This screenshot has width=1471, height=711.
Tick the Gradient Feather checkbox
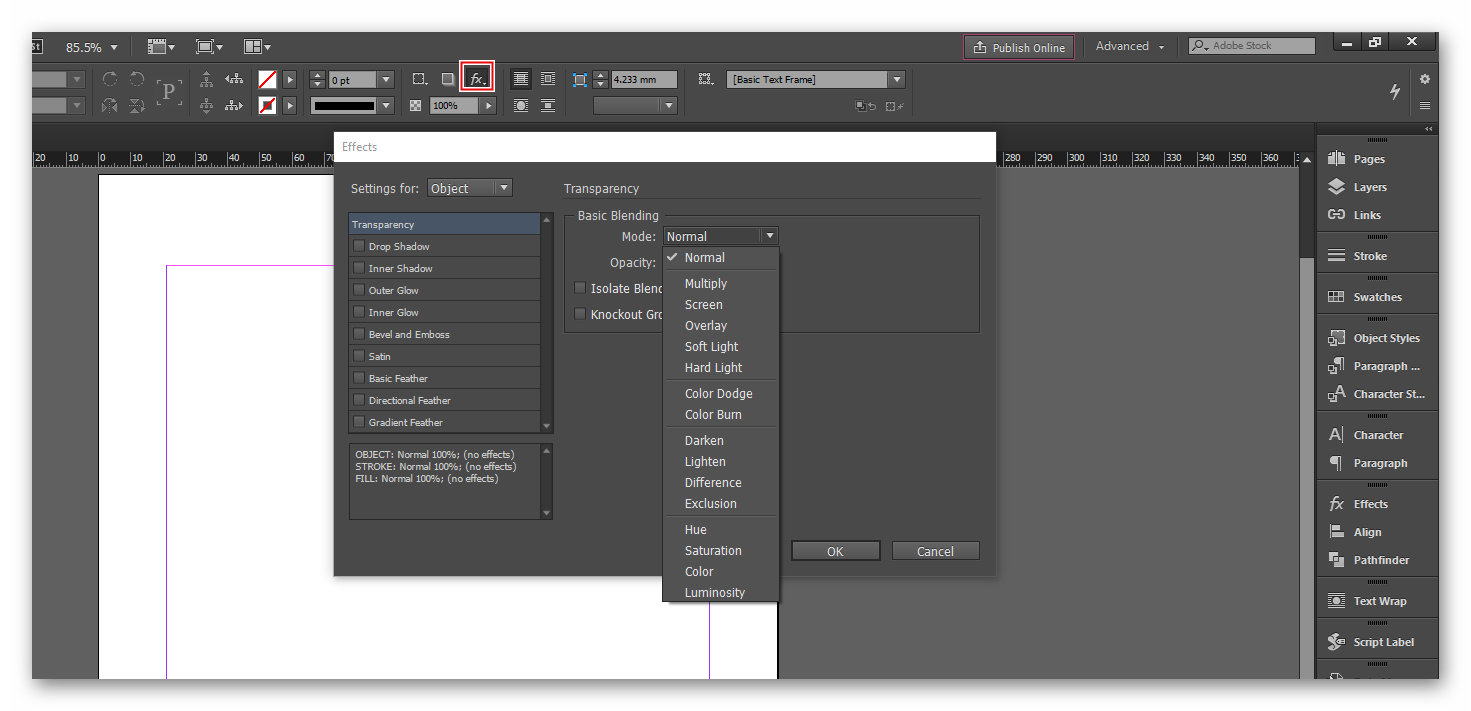click(359, 422)
